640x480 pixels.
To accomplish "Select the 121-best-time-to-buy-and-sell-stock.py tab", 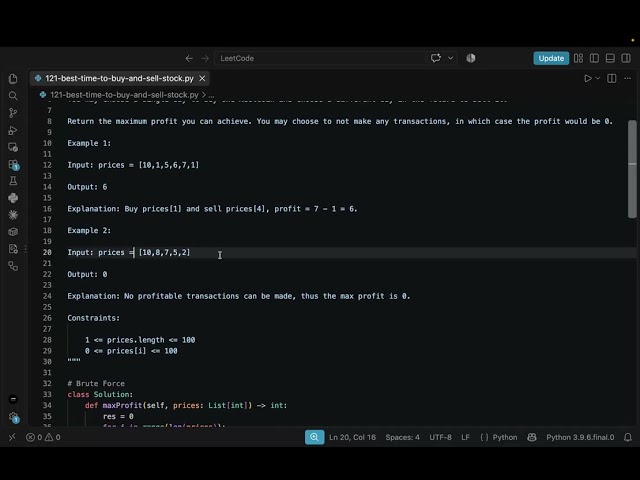I will tap(119, 78).
